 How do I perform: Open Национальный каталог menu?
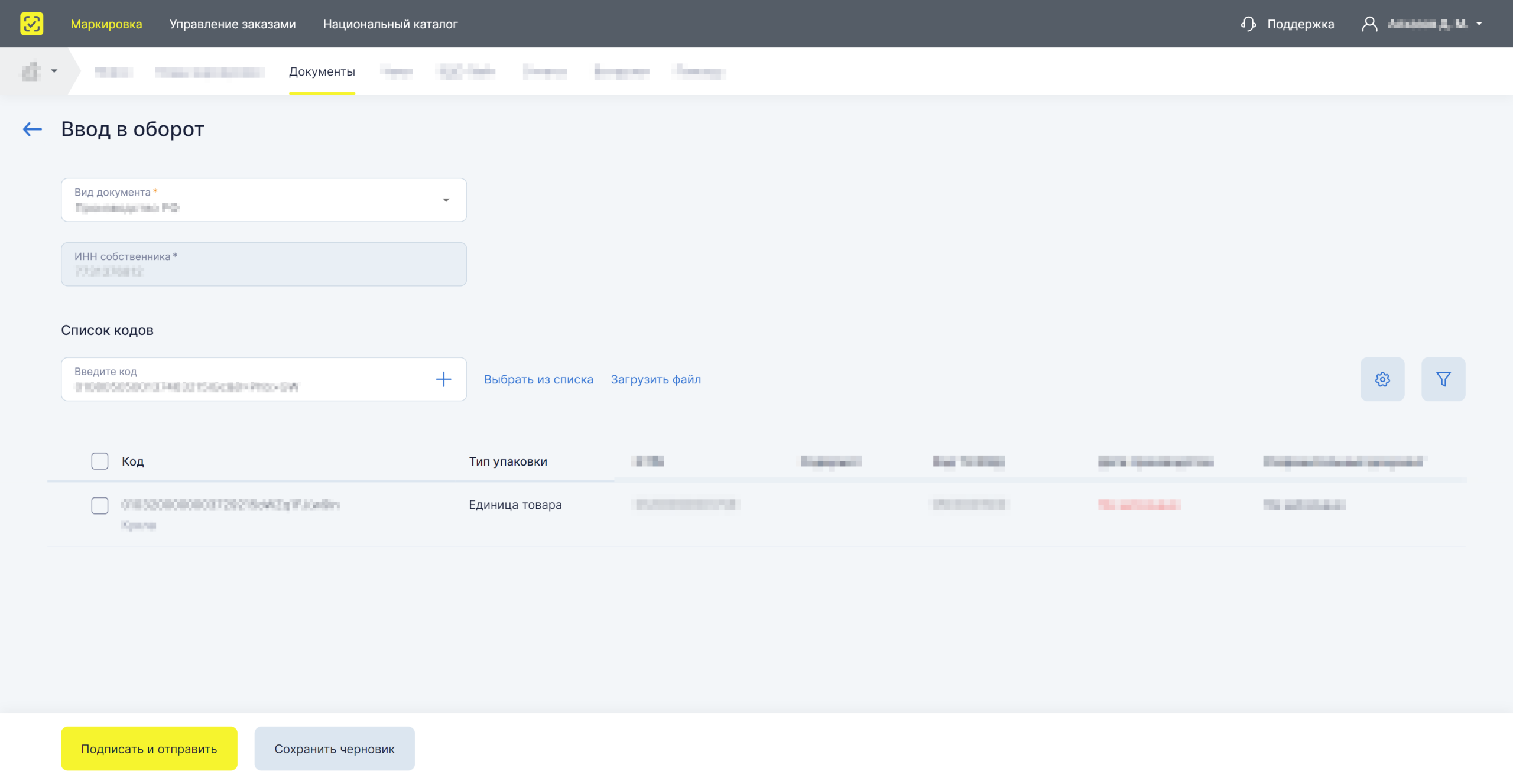click(x=390, y=24)
